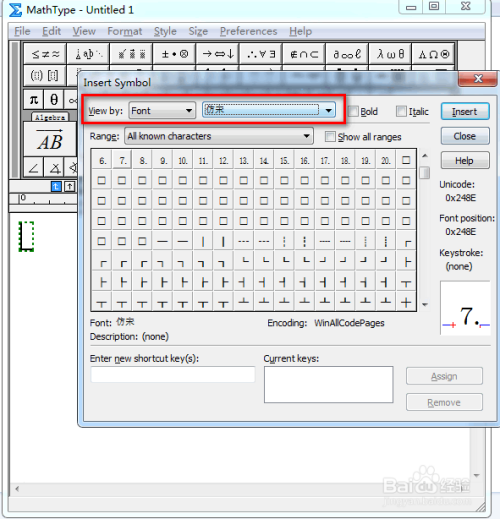Open operator symbols palette (±•⊗)
Screen dimensions: 500x519
[x=174, y=53]
